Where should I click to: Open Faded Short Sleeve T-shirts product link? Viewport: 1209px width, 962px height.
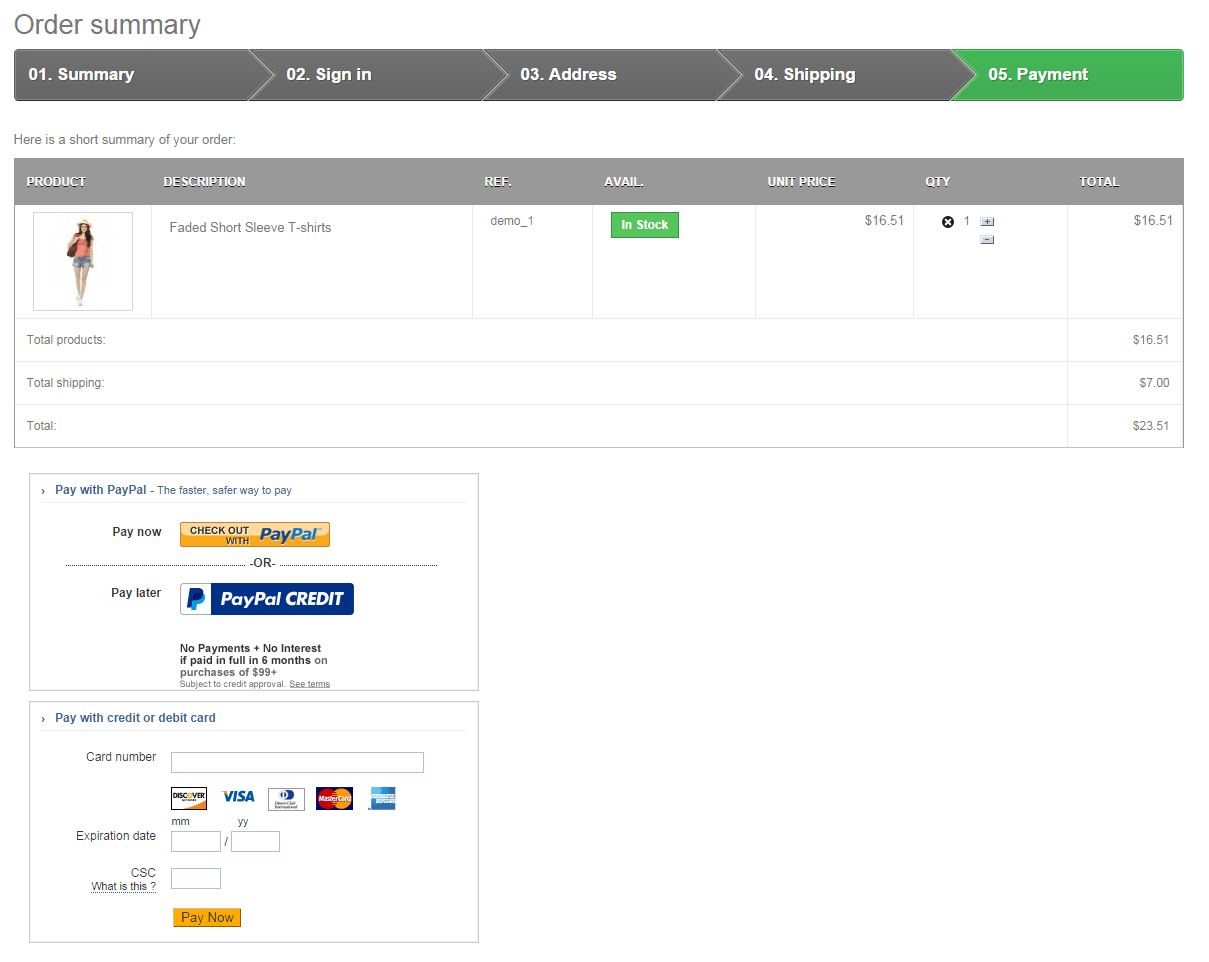250,228
